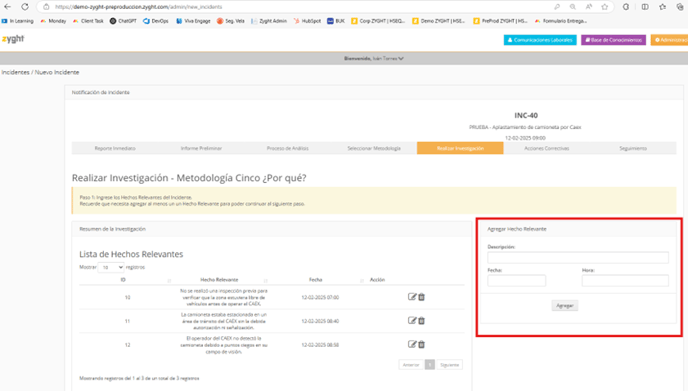Image resolution: width=688 pixels, height=391 pixels.
Task: Delete relevant fact with ID 10
Action: click(x=422, y=297)
